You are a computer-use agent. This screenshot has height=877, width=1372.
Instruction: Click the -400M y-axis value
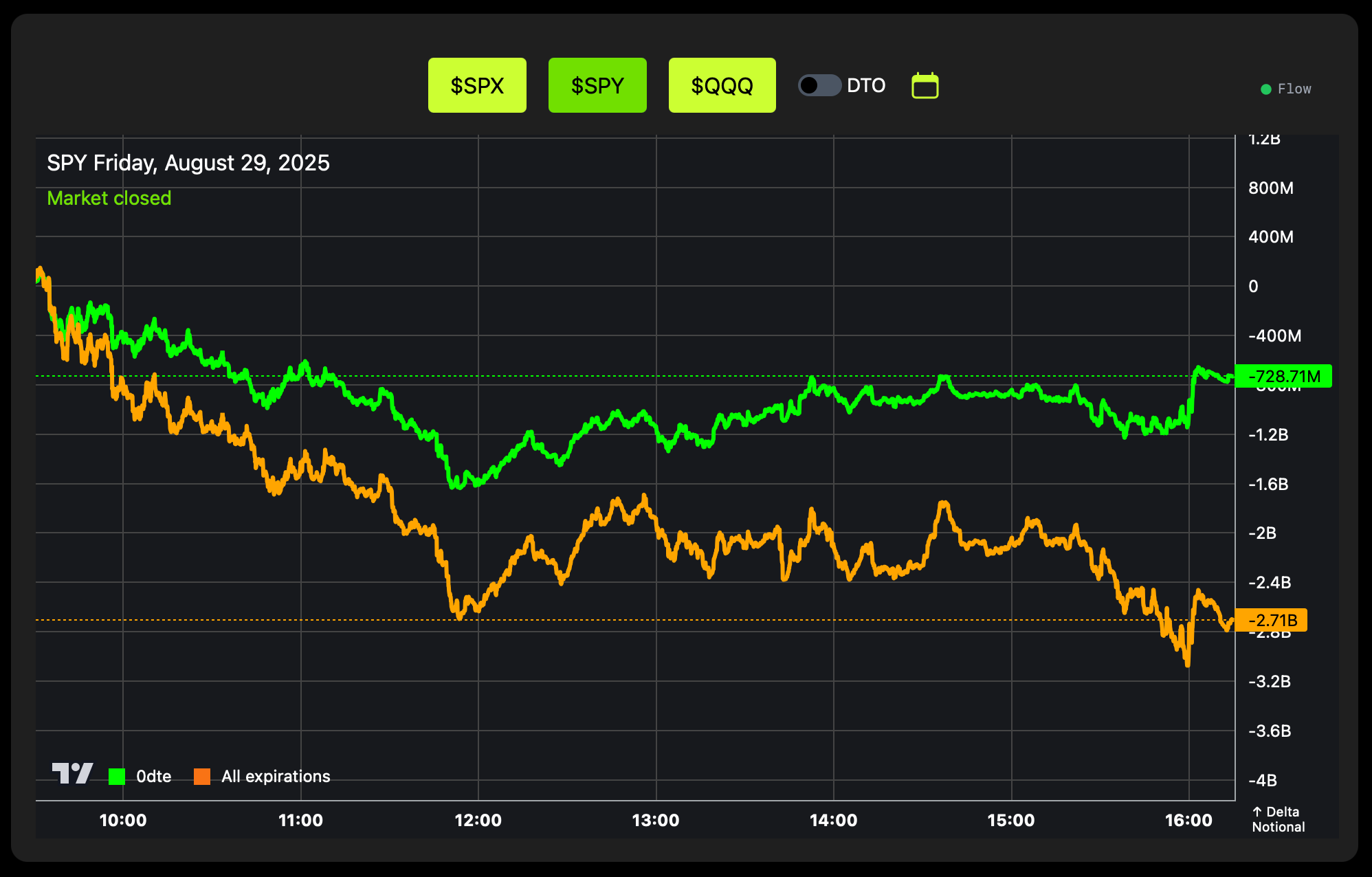[x=1275, y=336]
